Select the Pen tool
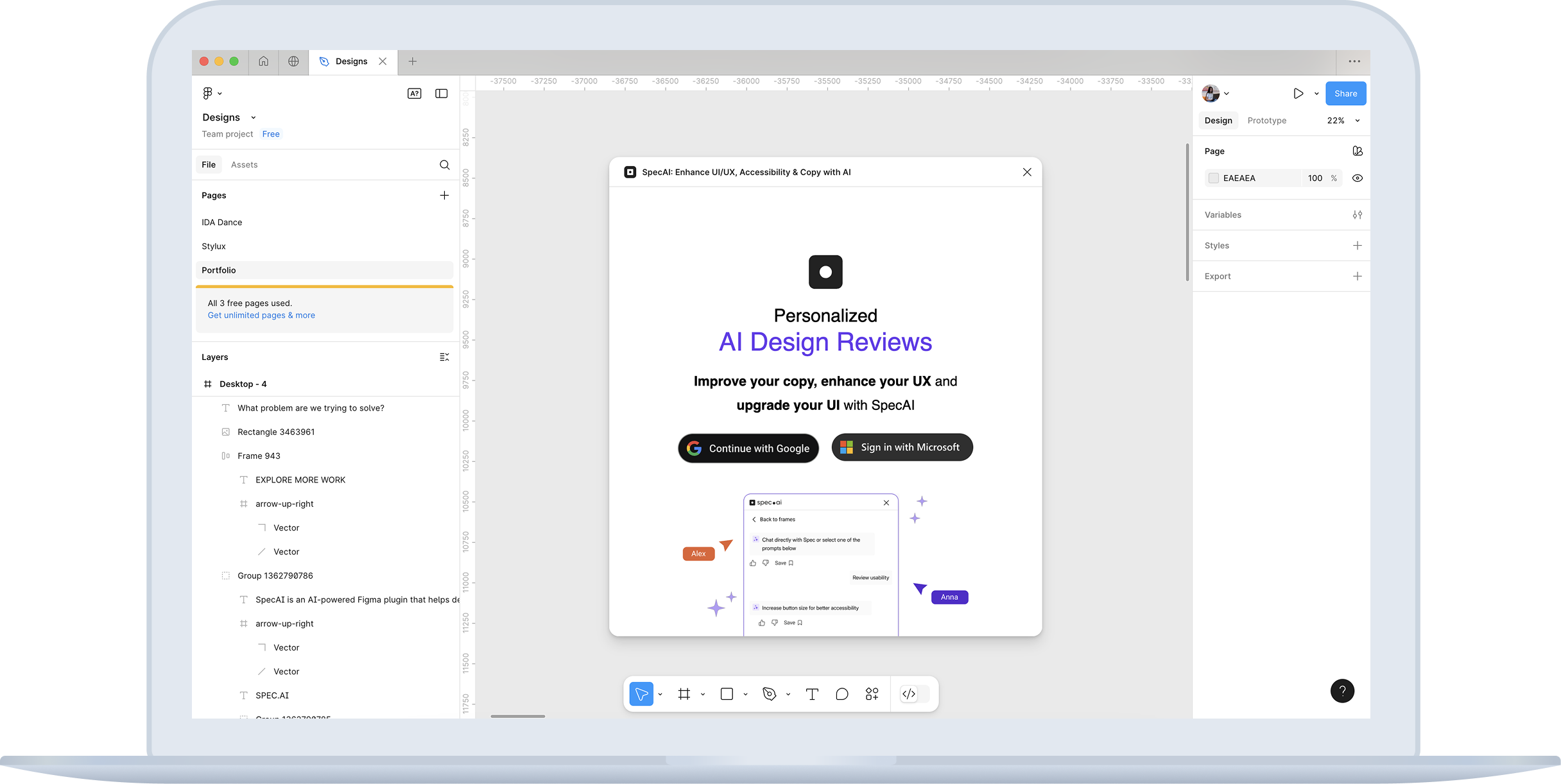Viewport: 1561px width, 784px height. tap(770, 694)
